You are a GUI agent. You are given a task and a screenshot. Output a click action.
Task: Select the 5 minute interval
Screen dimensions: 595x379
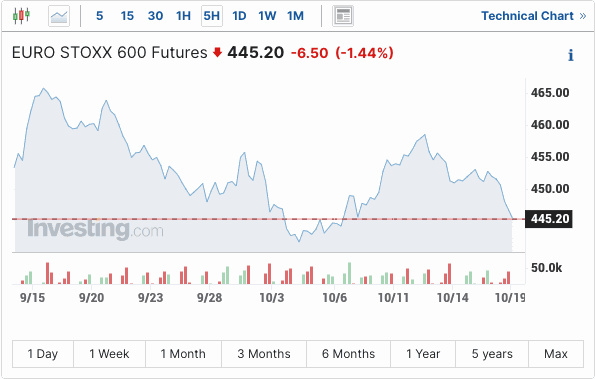pyautogui.click(x=99, y=16)
